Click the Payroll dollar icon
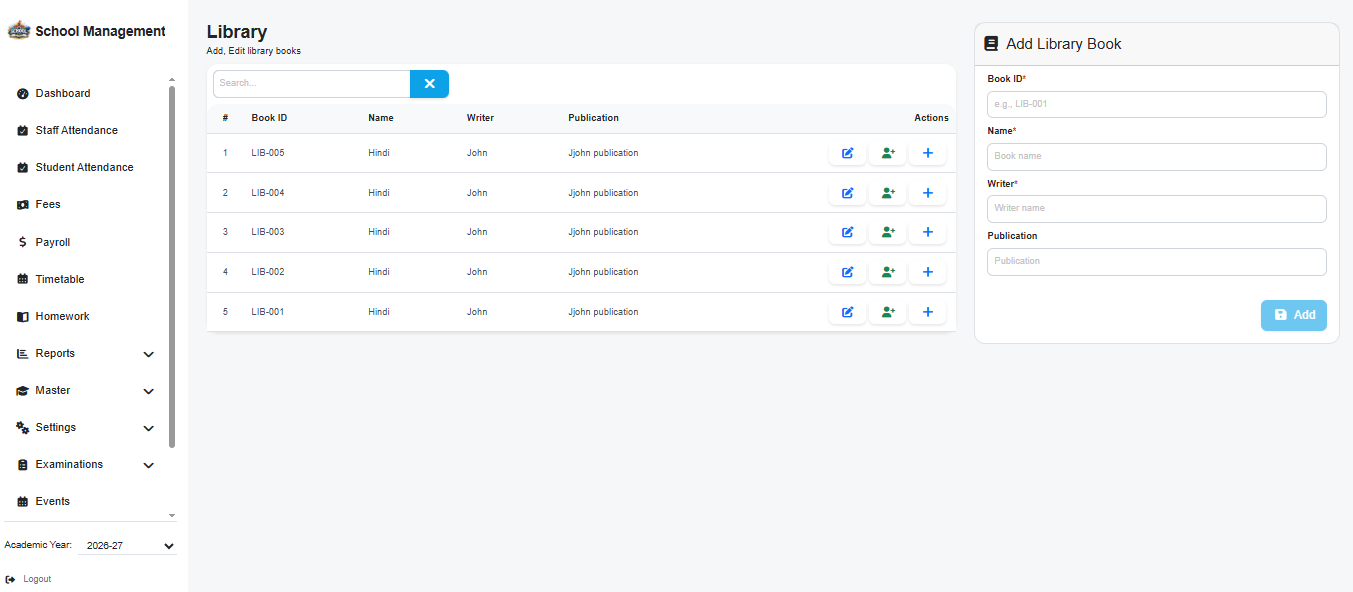The image size is (1353, 592). click(23, 242)
